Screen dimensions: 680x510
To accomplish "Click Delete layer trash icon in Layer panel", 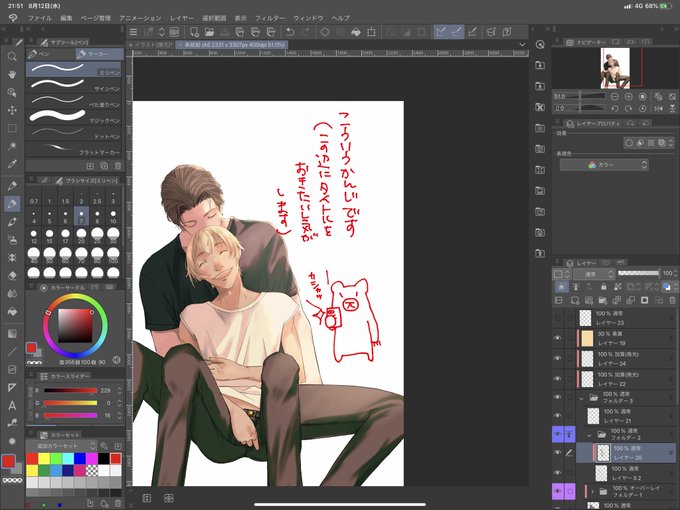I will (x=672, y=300).
